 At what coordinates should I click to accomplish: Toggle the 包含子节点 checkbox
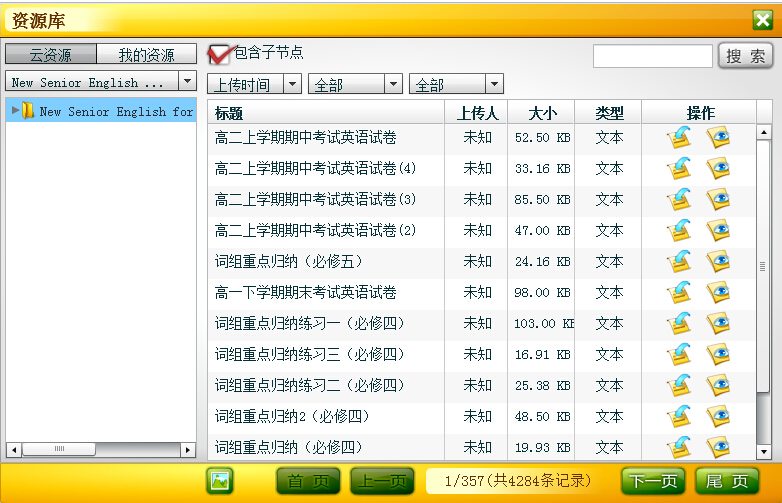tap(218, 54)
